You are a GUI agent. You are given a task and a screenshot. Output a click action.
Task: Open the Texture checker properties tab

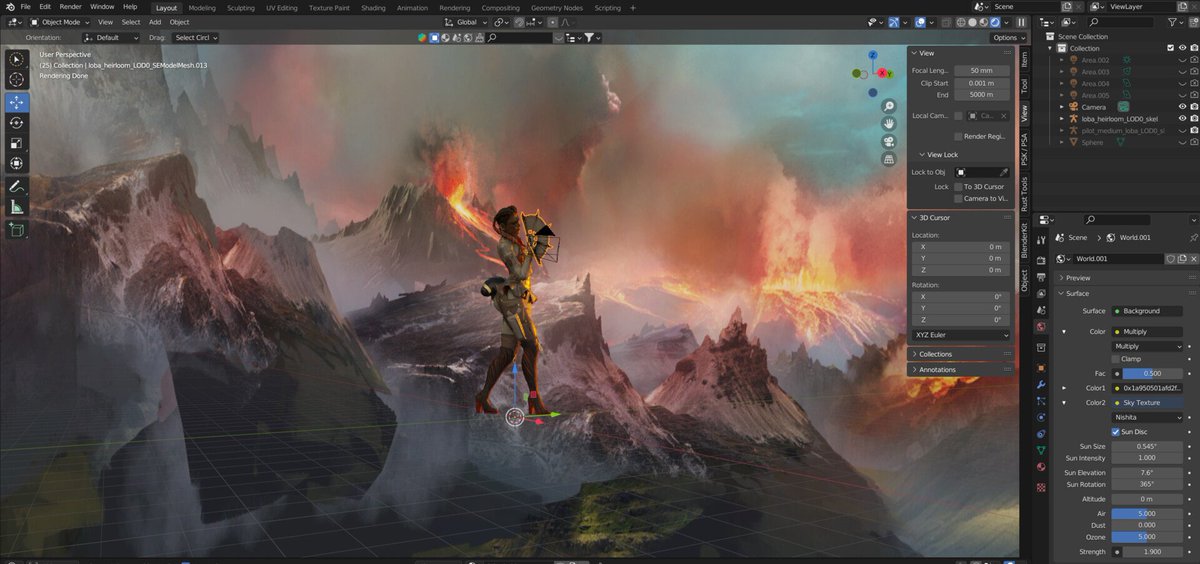coord(1041,487)
